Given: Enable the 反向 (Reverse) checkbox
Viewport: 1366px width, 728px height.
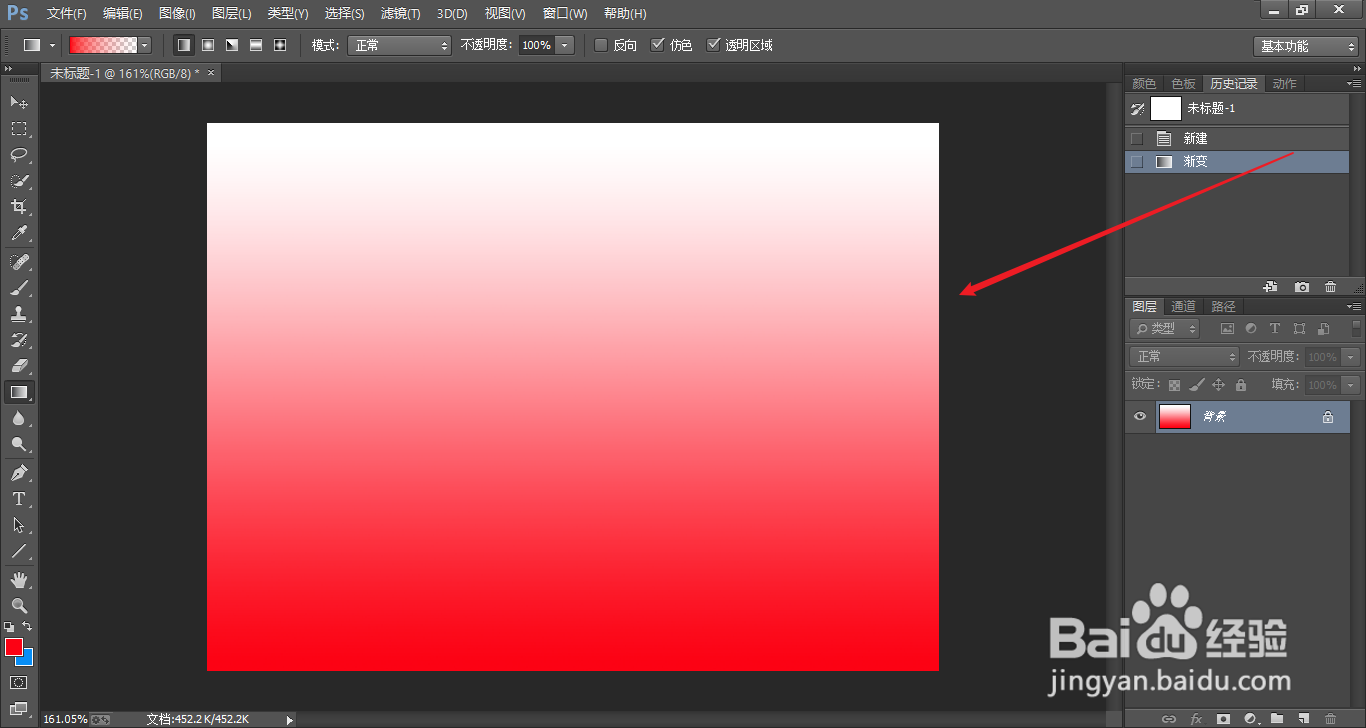Looking at the screenshot, I should 601,45.
